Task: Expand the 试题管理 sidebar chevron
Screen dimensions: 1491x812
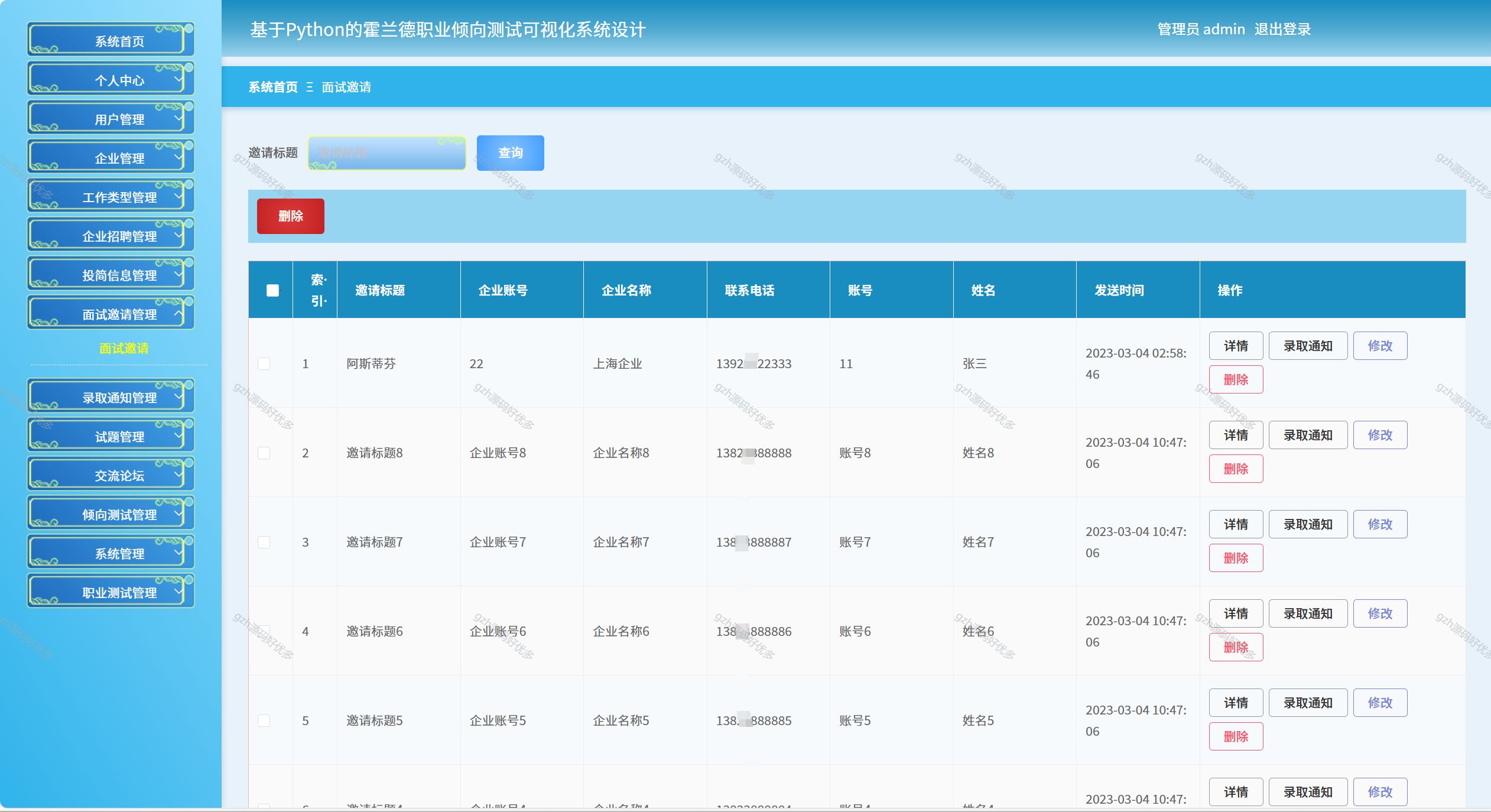Action: pos(178,436)
